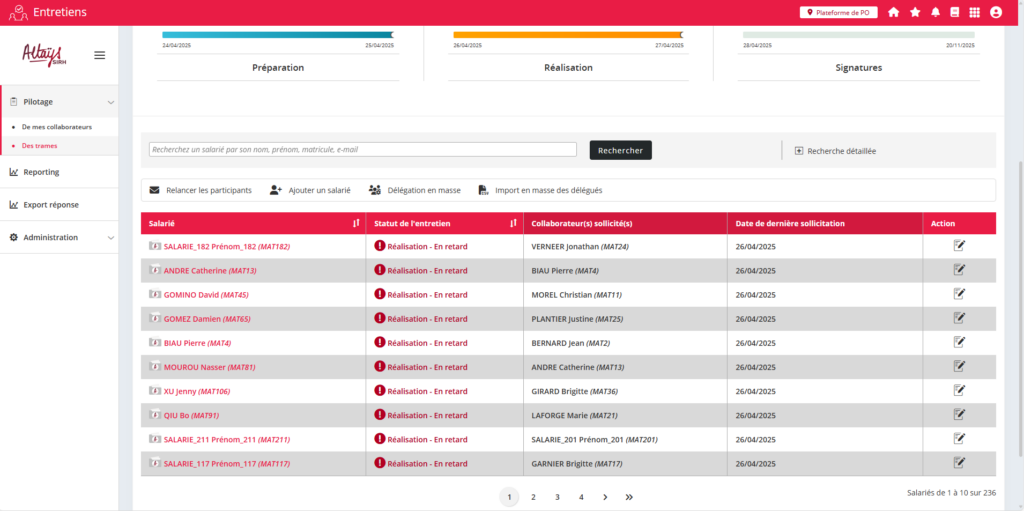Click the favorites star icon
Viewport: 1024px width, 511px height.
915,12
